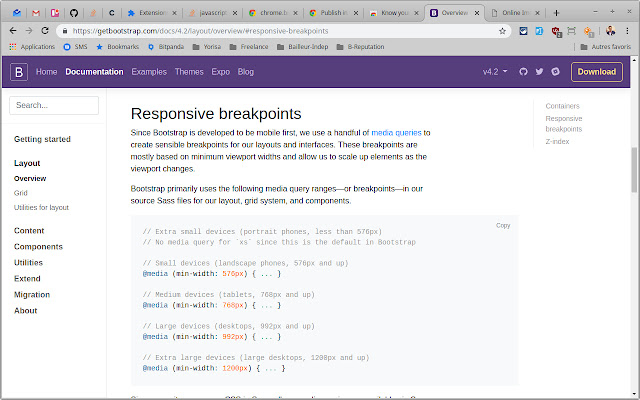
Task: Click the user profile avatar icon
Action: click(611, 31)
